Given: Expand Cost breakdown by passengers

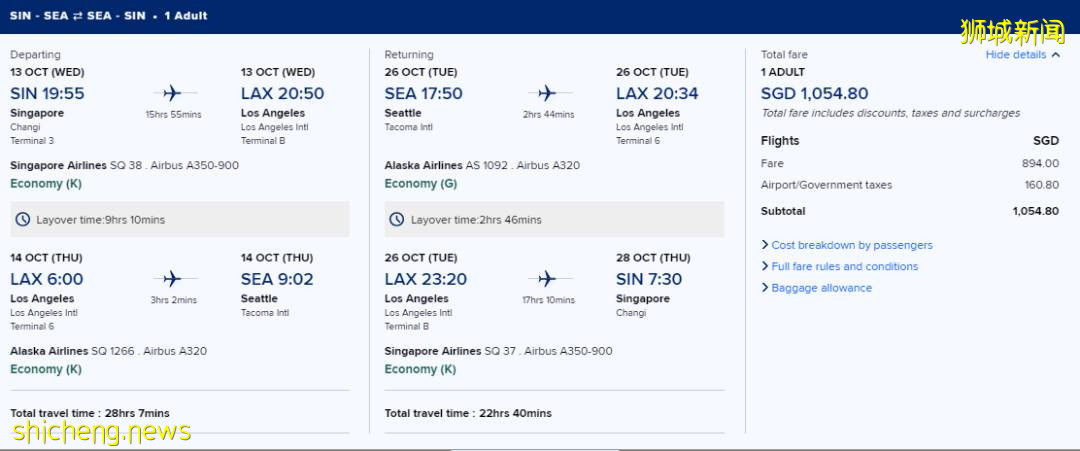Looking at the screenshot, I should point(851,245).
